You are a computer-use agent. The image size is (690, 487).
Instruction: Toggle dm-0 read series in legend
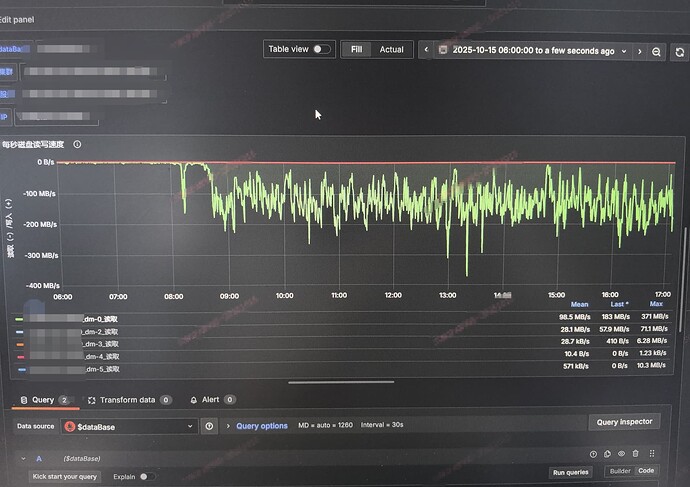click(x=101, y=319)
